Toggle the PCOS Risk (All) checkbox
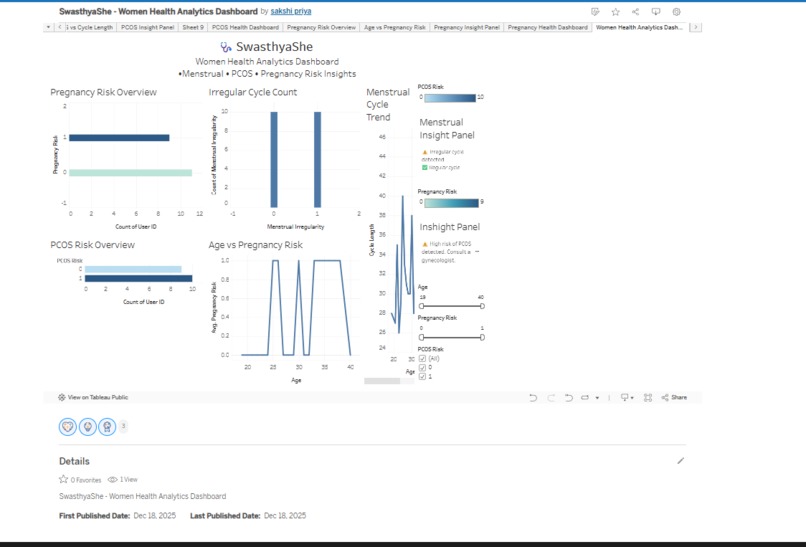Screen dimensions: 806x547 coord(423,359)
